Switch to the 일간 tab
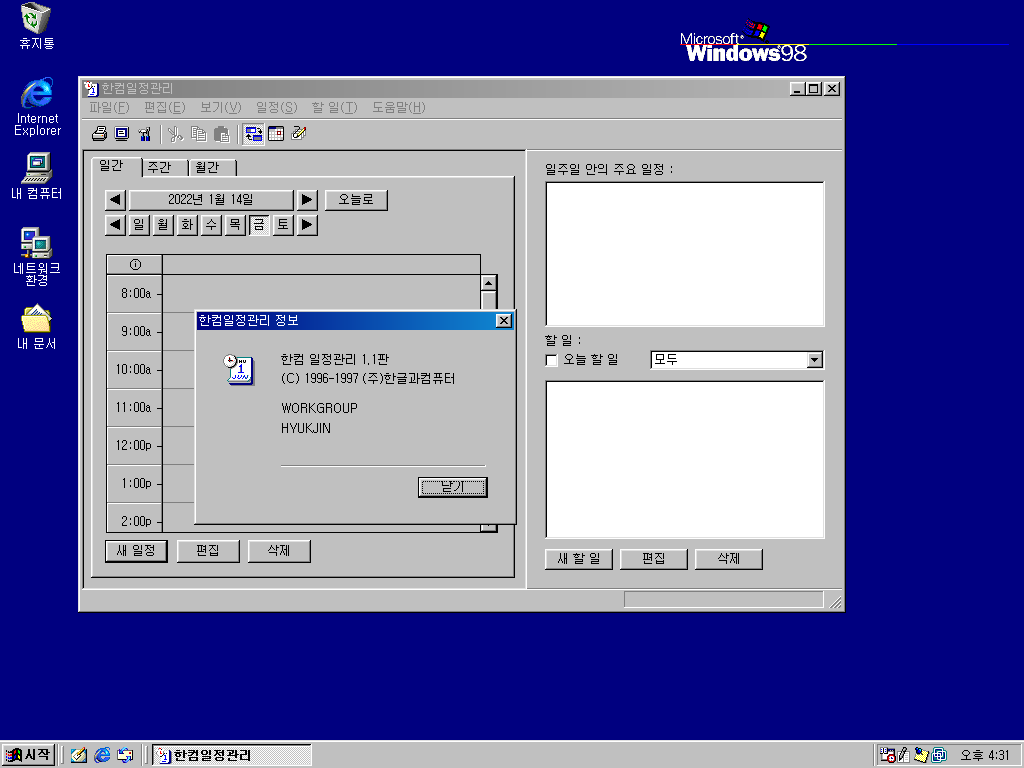 [116, 167]
